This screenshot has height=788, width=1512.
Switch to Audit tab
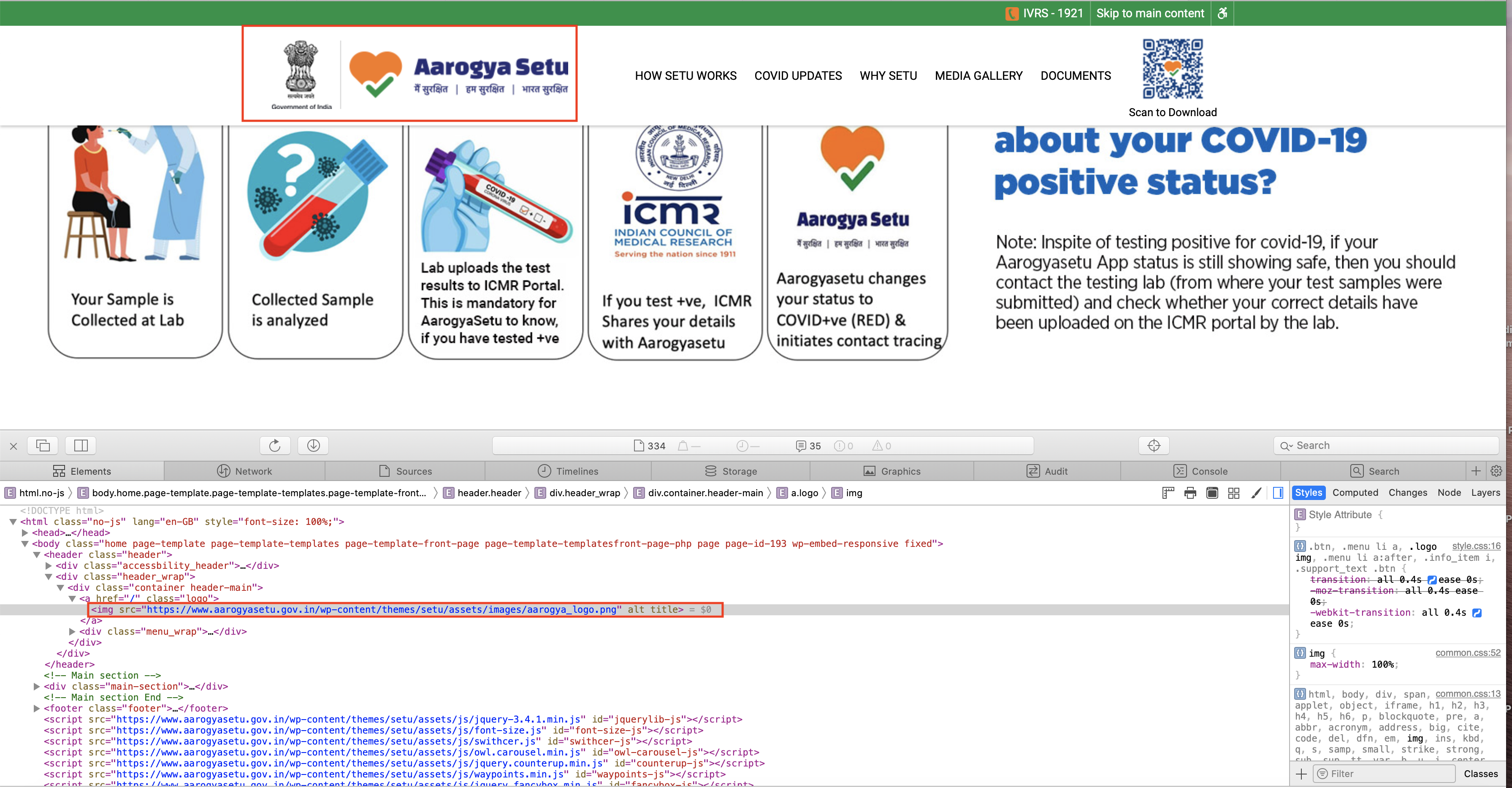[x=1047, y=472]
